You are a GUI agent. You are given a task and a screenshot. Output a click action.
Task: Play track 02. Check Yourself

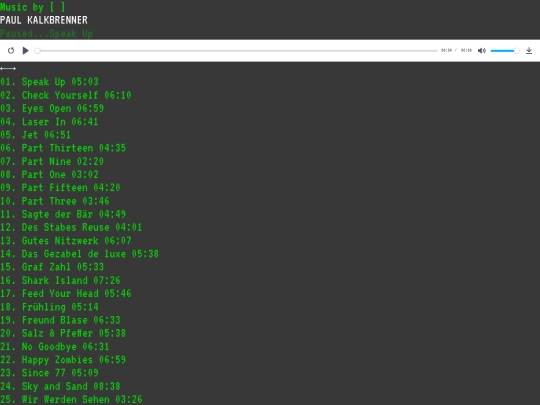pyautogui.click(x=65, y=95)
